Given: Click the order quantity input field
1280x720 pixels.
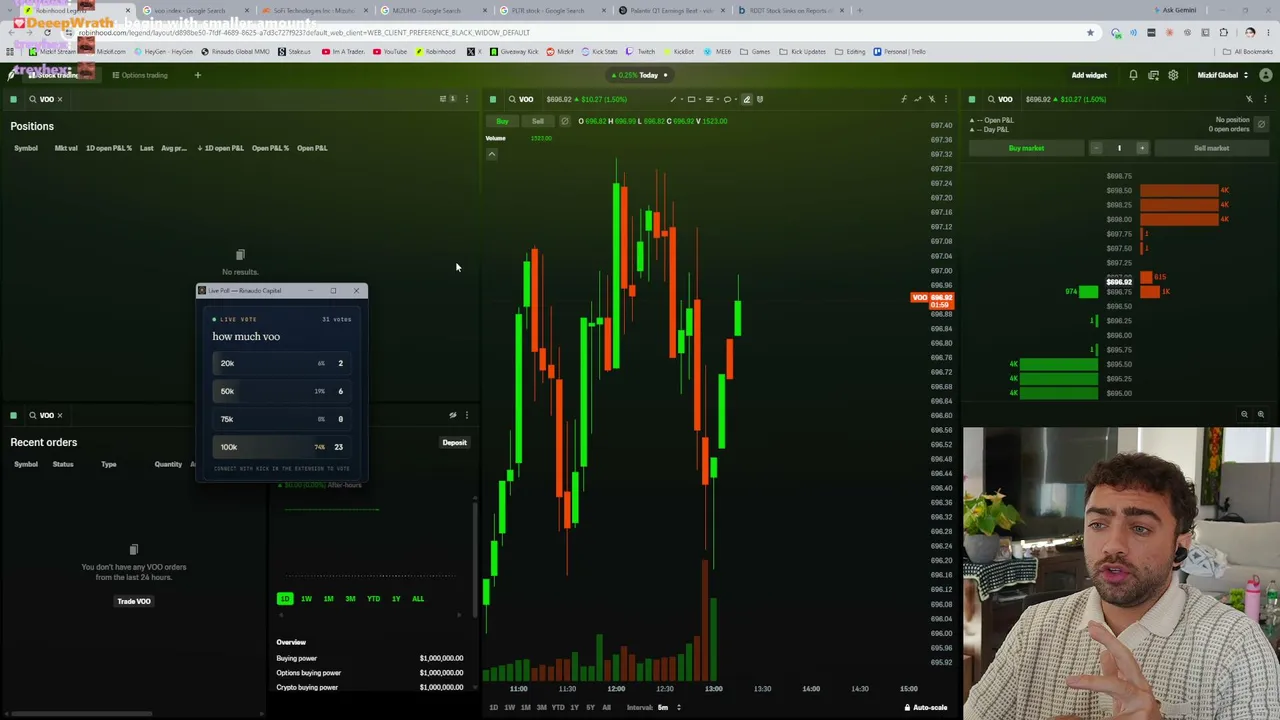Looking at the screenshot, I should click(1119, 148).
